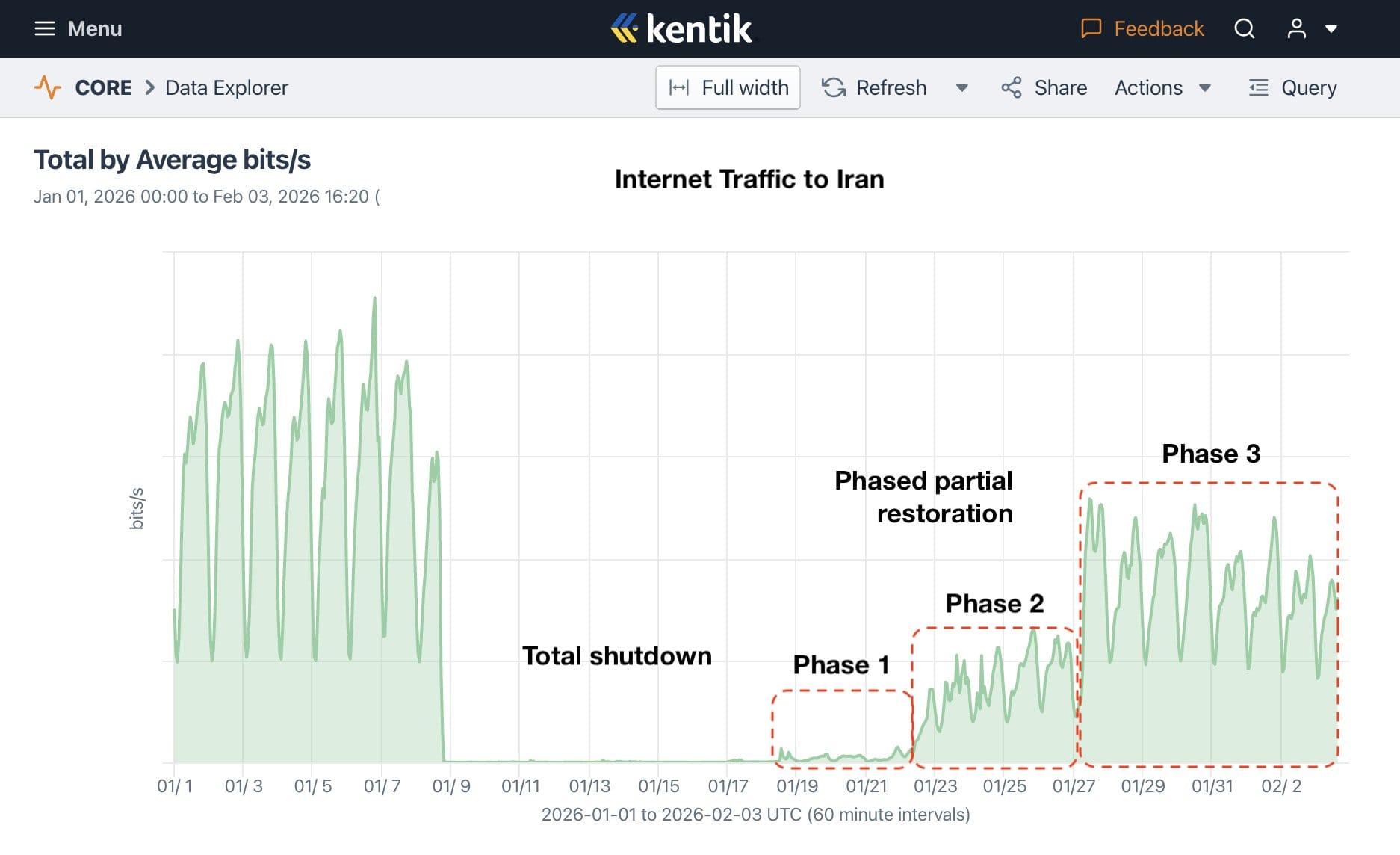Open the Feedback link
Image resolution: width=1400 pixels, height=855 pixels.
(1159, 28)
